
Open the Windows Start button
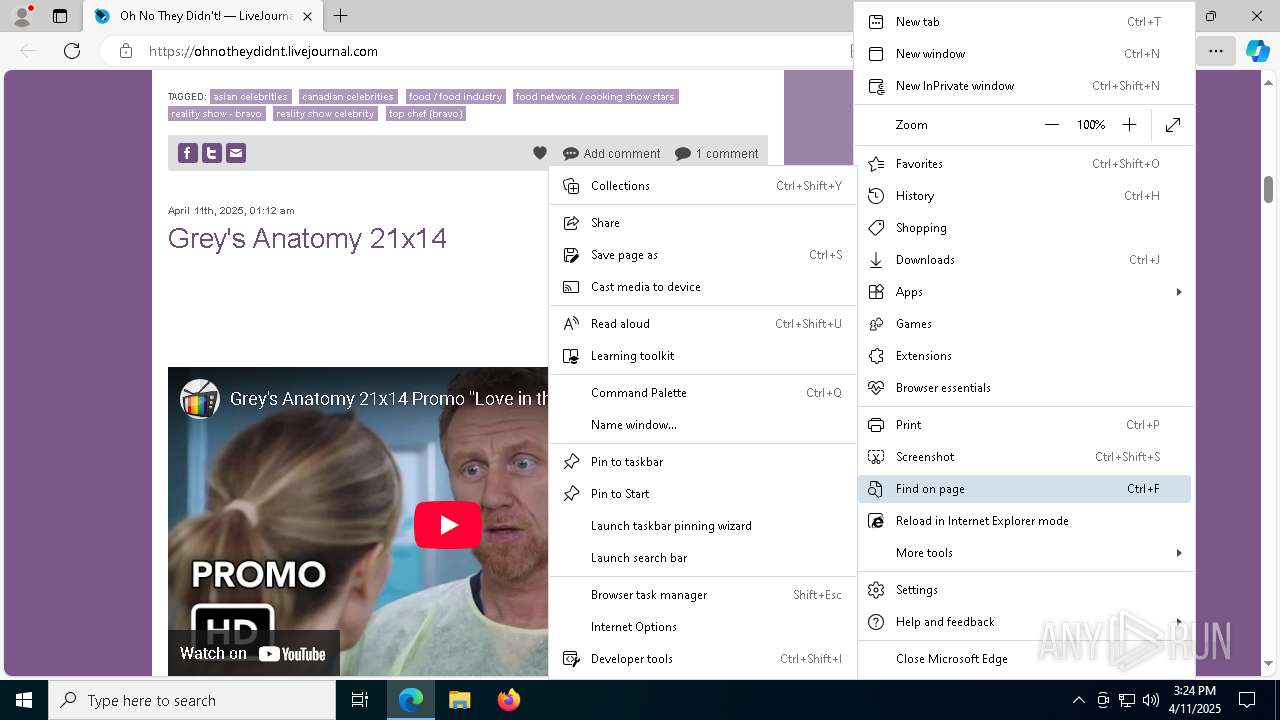pos(24,700)
